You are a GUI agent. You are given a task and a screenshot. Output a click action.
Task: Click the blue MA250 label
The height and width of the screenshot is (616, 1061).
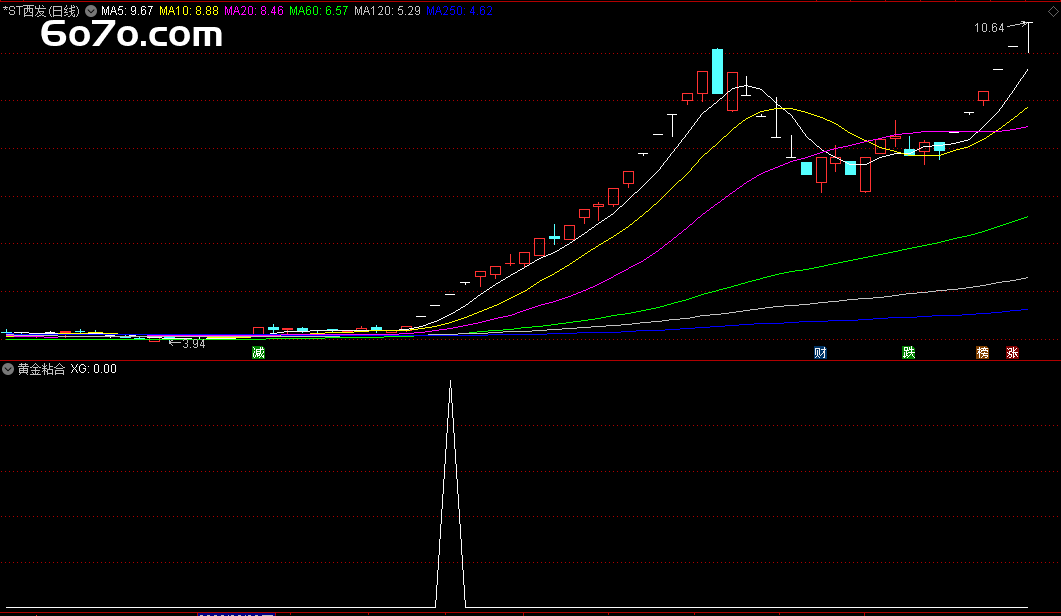pyautogui.click(x=459, y=11)
